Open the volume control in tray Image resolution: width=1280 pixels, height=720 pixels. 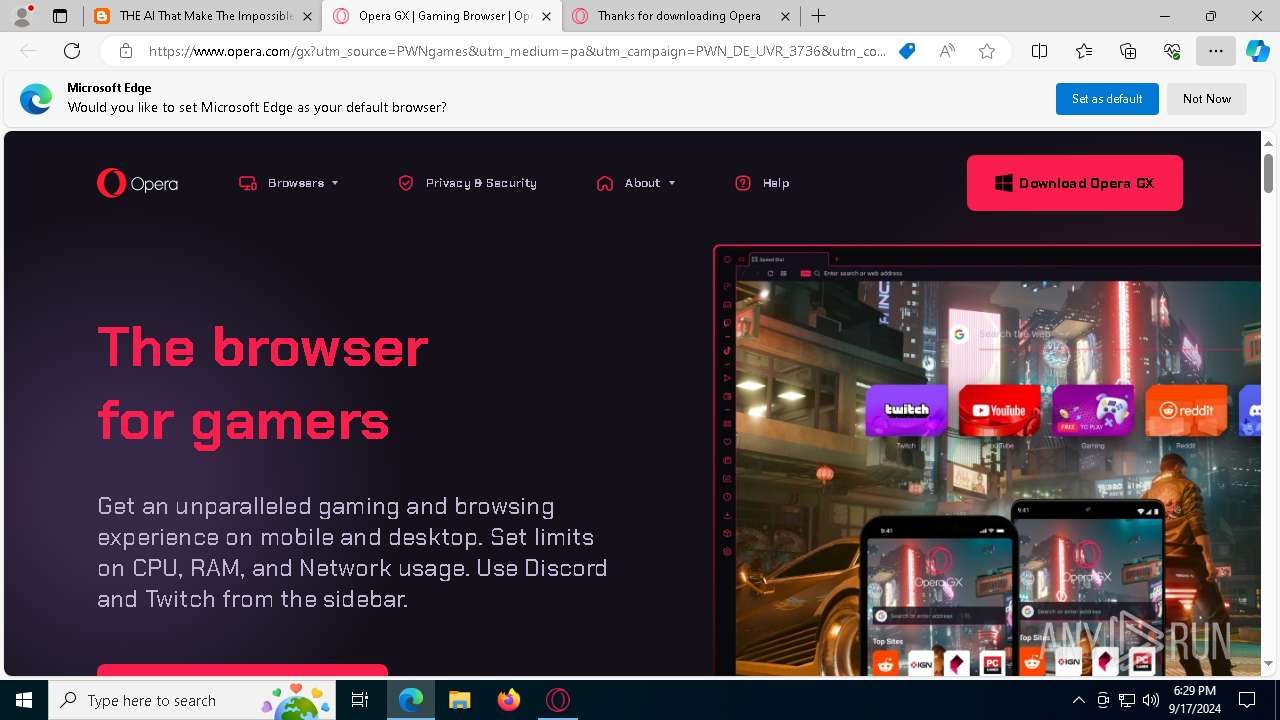(x=1150, y=700)
